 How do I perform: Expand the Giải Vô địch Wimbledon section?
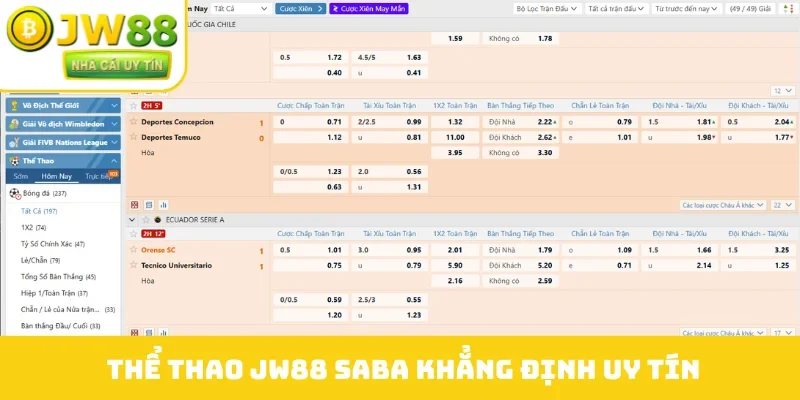pyautogui.click(x=63, y=124)
